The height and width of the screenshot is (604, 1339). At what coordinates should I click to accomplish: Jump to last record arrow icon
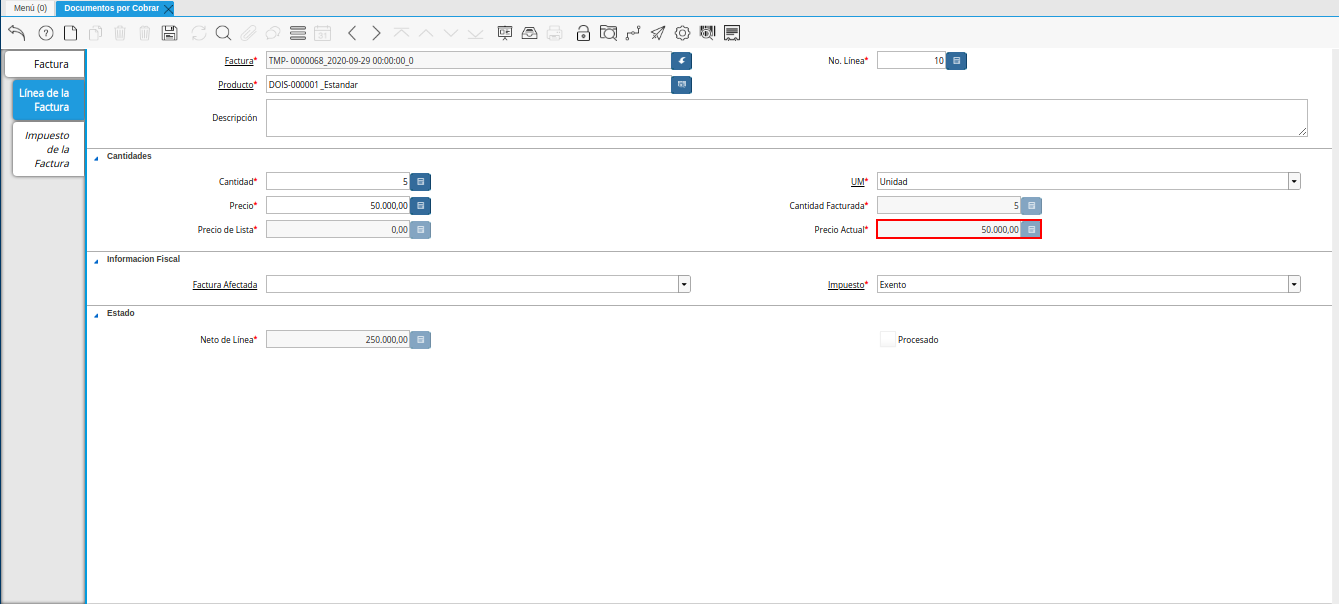475,33
